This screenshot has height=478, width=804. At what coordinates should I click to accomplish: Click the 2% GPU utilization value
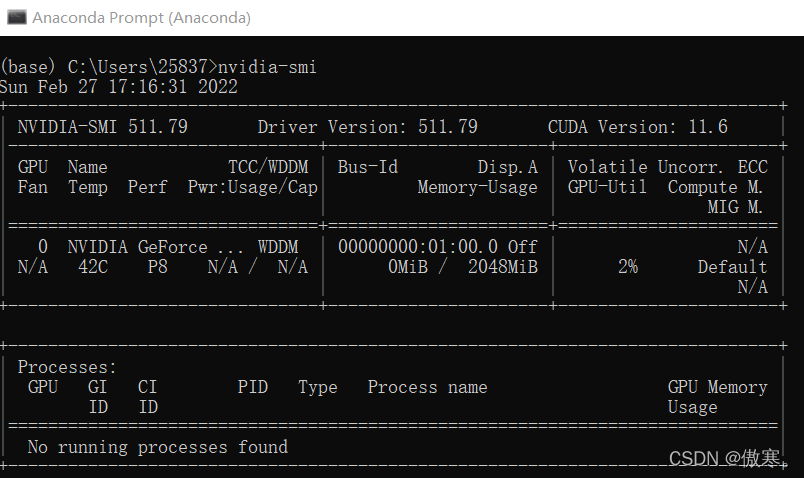click(628, 267)
